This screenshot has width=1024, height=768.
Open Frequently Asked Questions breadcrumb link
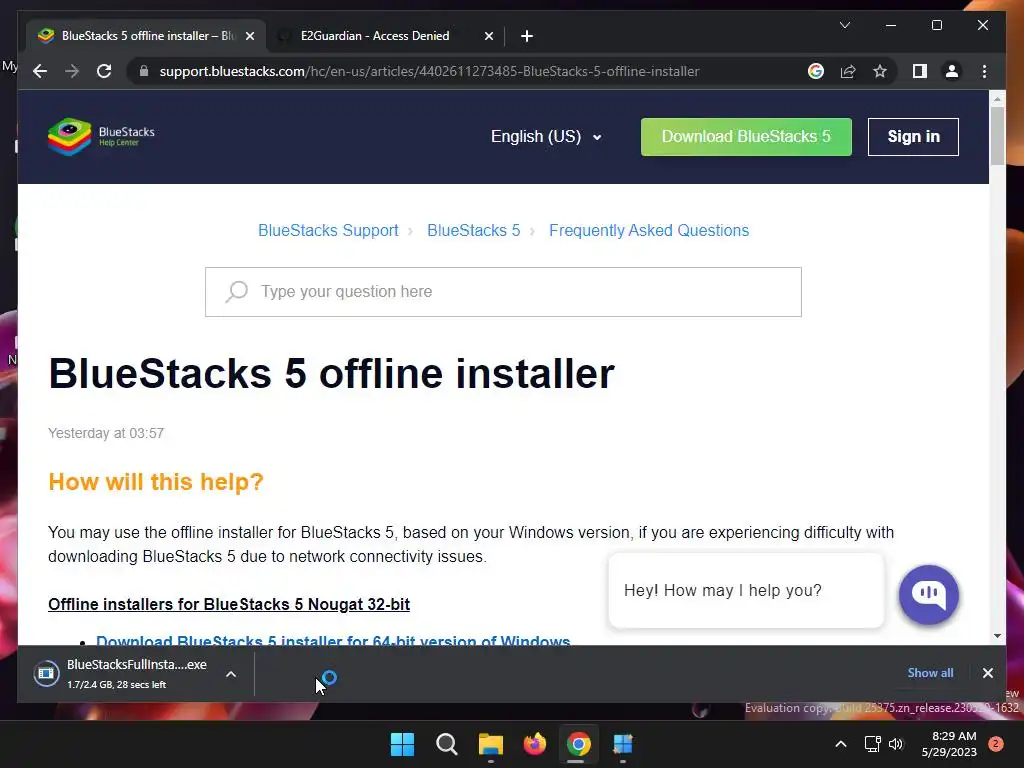point(648,231)
